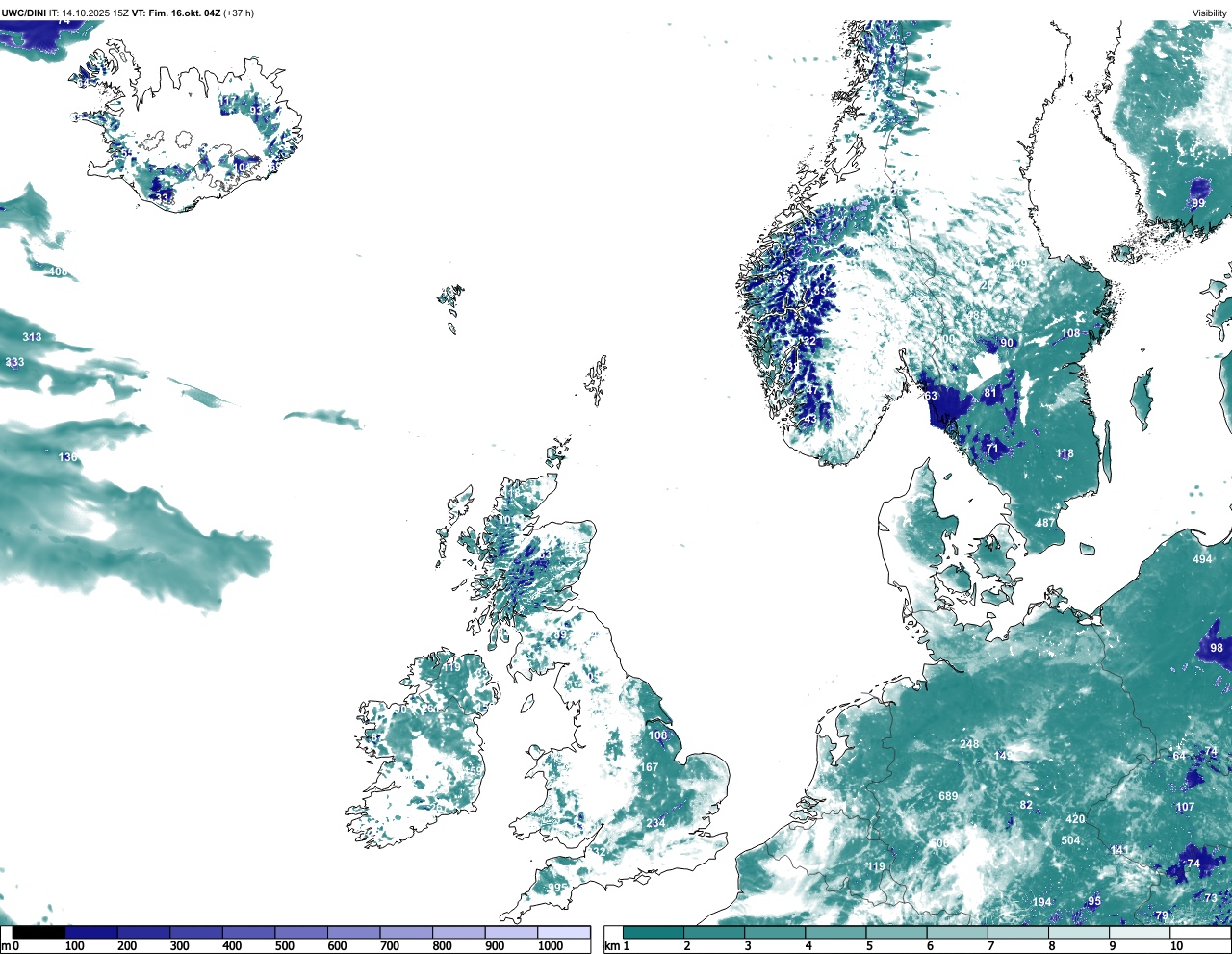This screenshot has width=1232, height=954.
Task: Select the black 0–100 m legend segment
Action: 39,932
